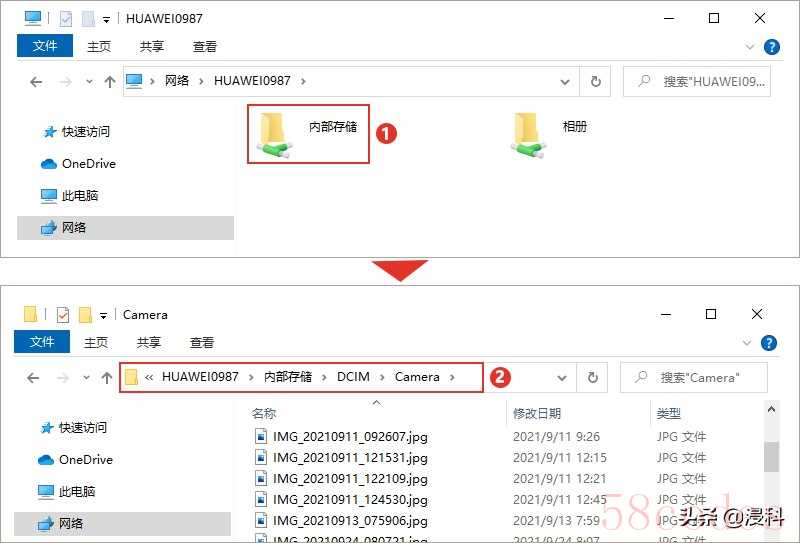Click the forward arrow in Camera window
The height and width of the screenshot is (543, 800).
tap(63, 378)
